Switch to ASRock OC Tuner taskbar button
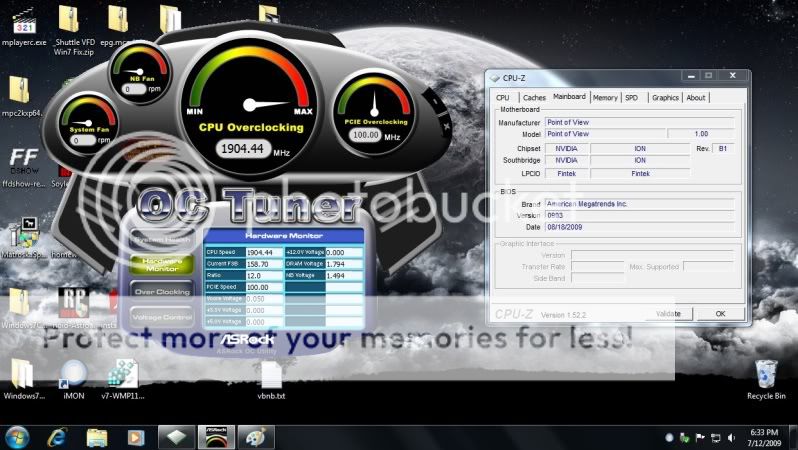 click(x=216, y=438)
